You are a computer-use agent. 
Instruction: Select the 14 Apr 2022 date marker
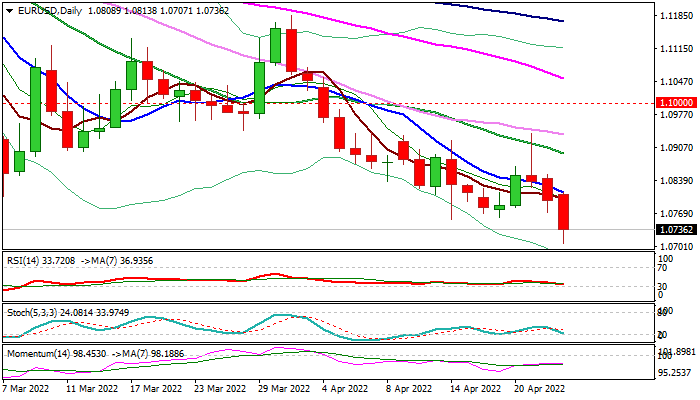tap(473, 385)
